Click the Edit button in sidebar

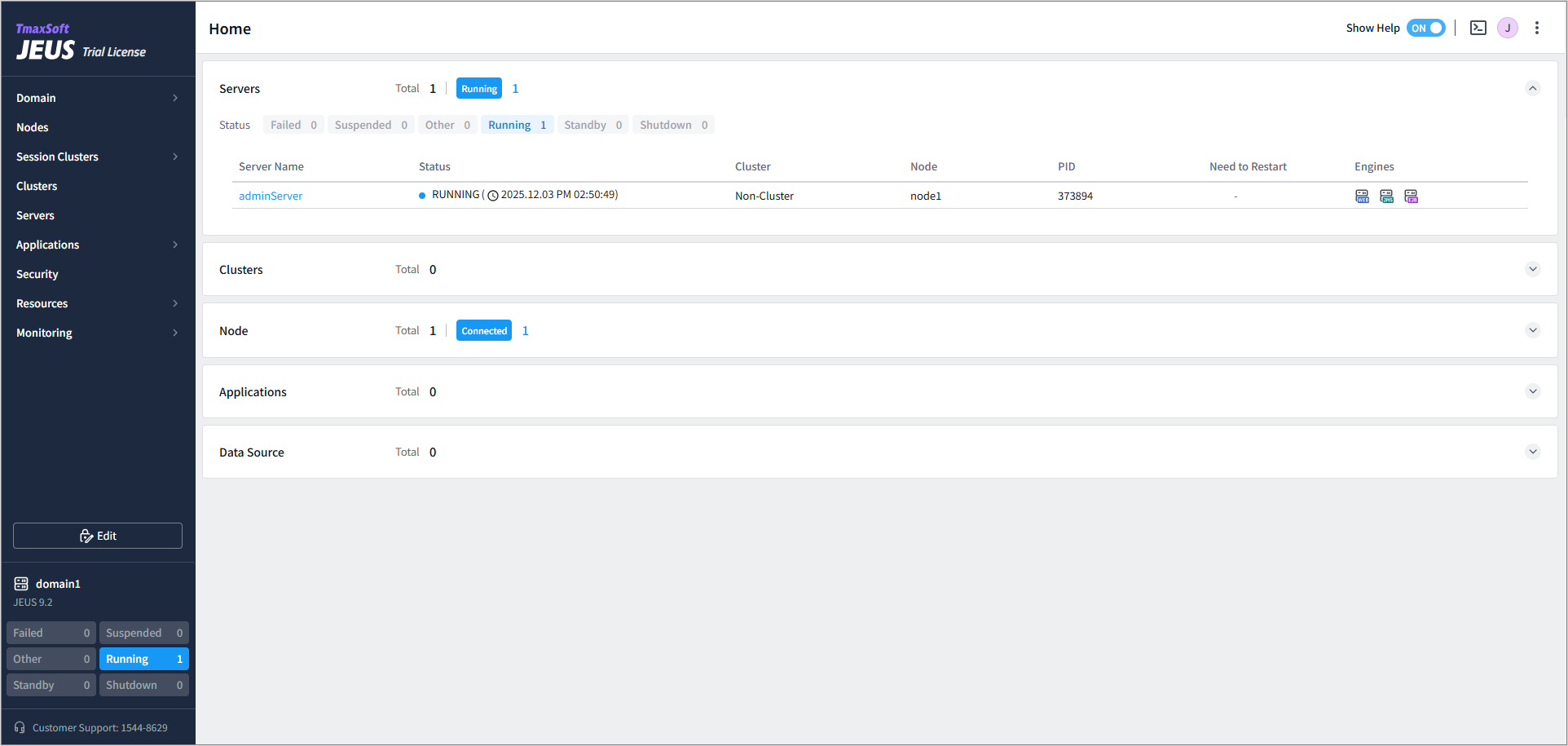(98, 536)
